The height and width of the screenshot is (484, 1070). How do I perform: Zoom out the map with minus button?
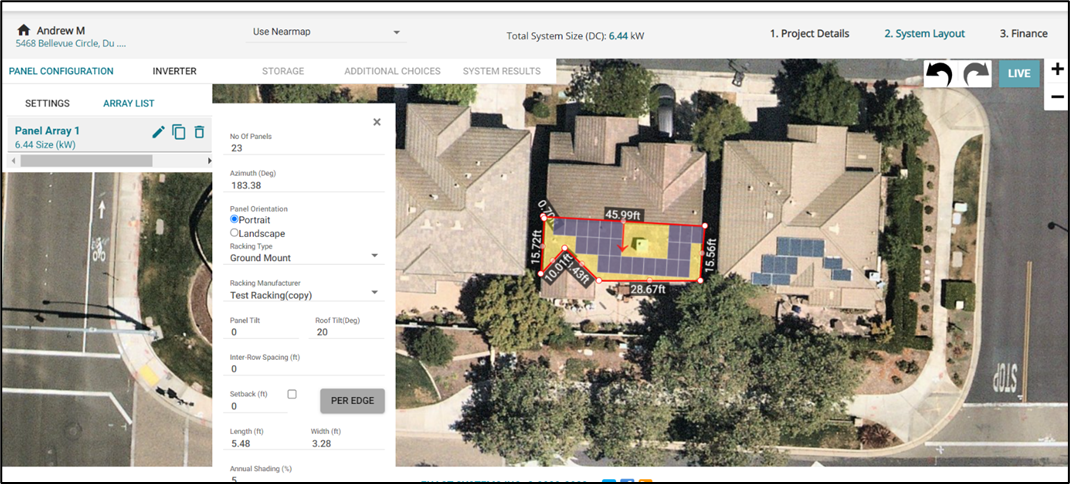pos(1057,97)
